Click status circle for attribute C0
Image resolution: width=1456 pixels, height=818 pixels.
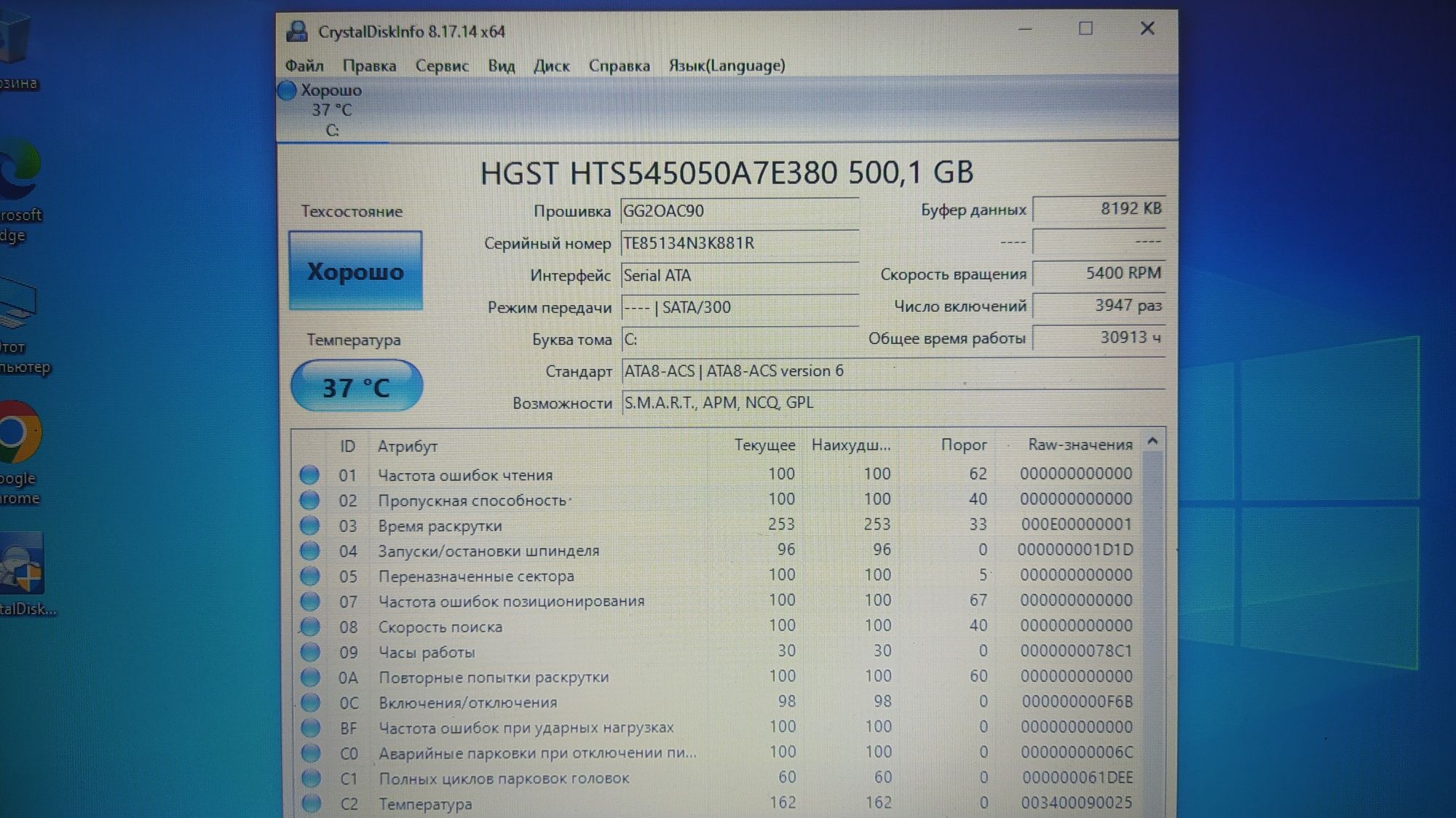coord(311,753)
